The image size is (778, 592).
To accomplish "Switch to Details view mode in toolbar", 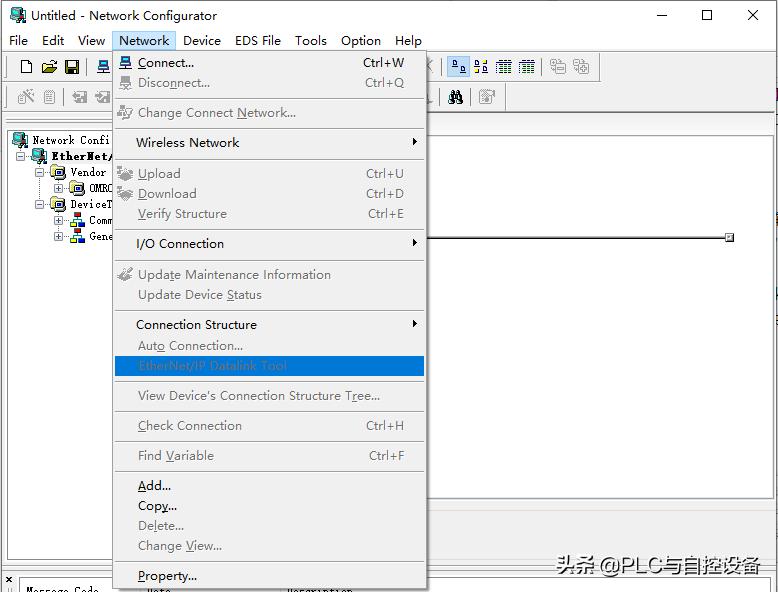I will coord(527,67).
